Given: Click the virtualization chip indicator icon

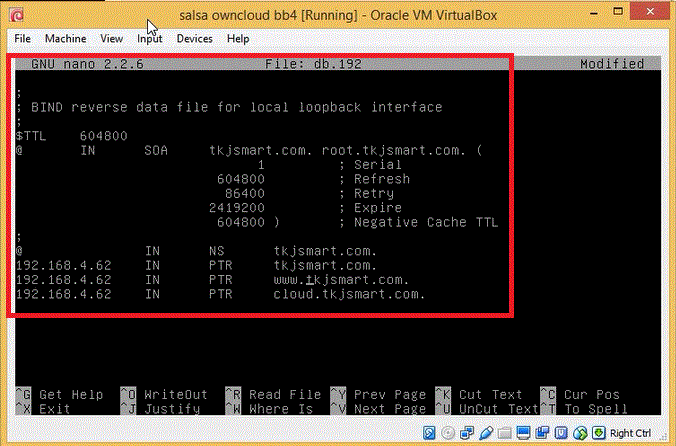Looking at the screenshot, I should click(x=561, y=433).
